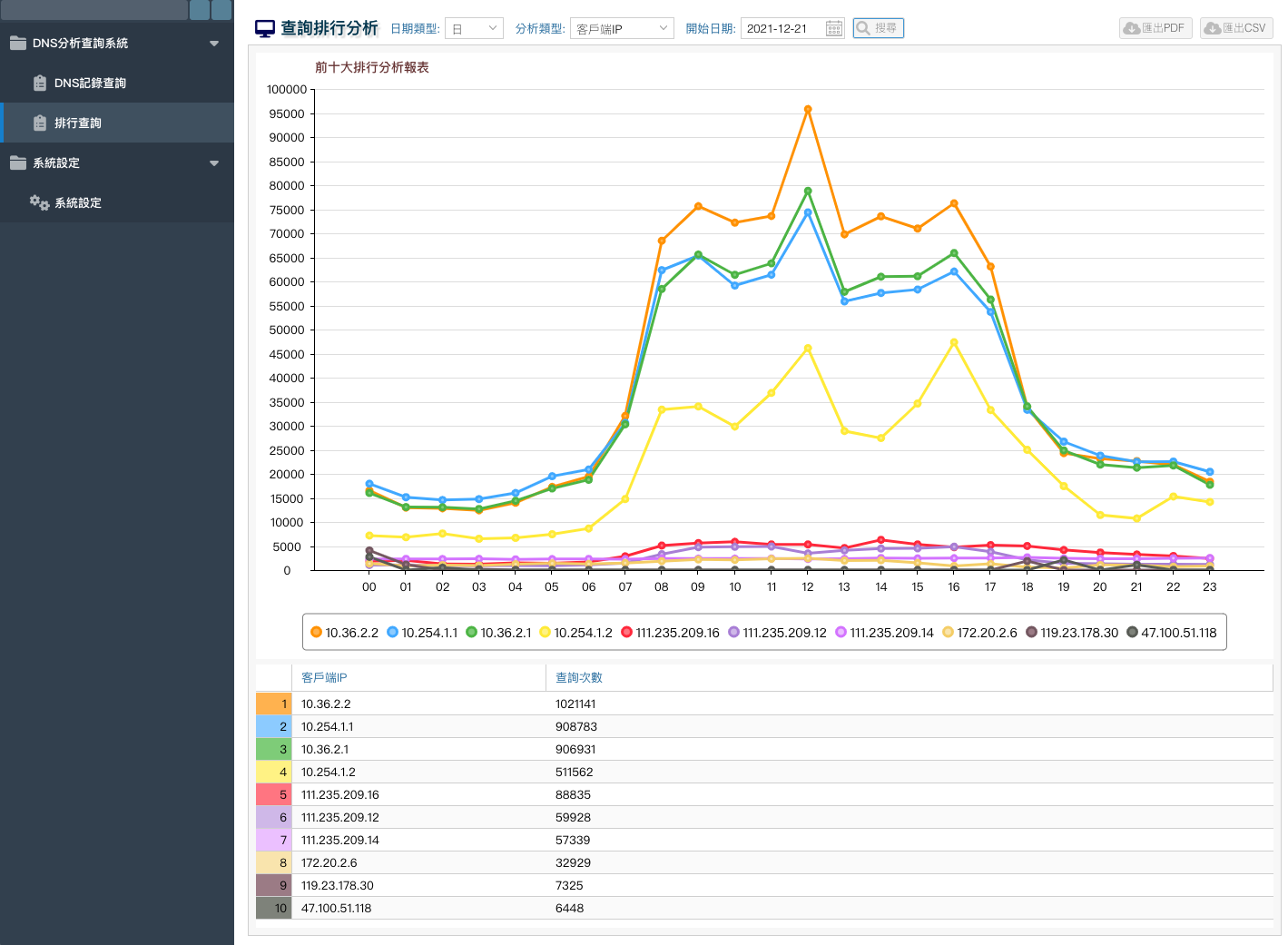Sort by 客戶端IP column header
This screenshot has width=1288, height=945.
[x=419, y=678]
